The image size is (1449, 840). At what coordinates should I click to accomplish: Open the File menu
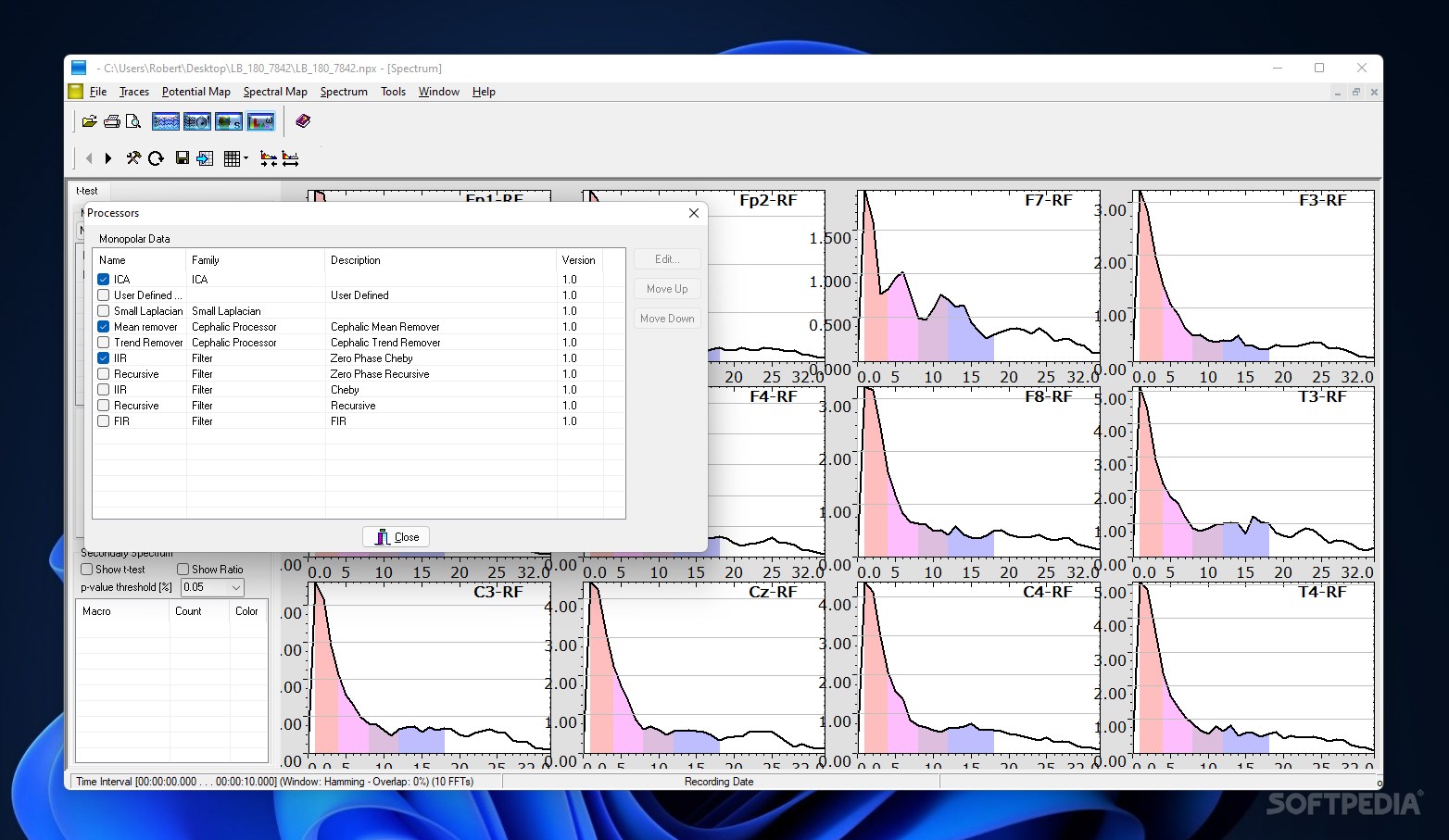click(x=98, y=92)
